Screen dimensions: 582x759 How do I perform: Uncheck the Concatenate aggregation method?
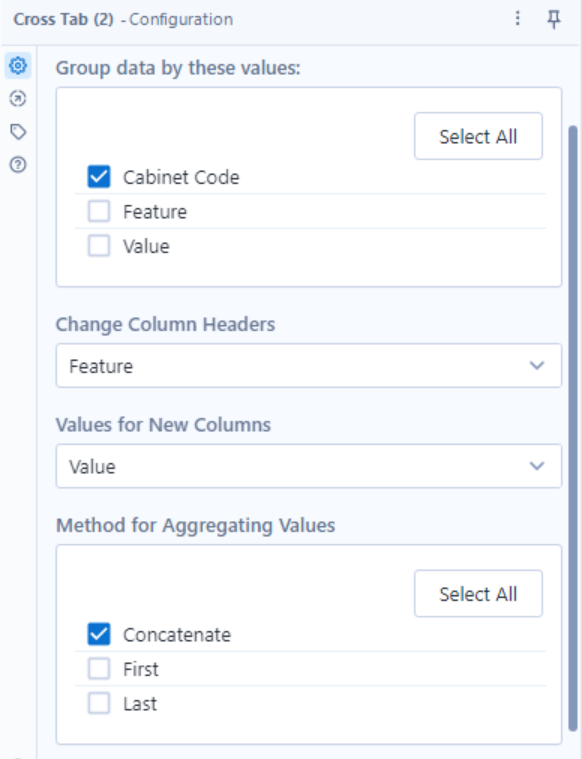(x=99, y=634)
